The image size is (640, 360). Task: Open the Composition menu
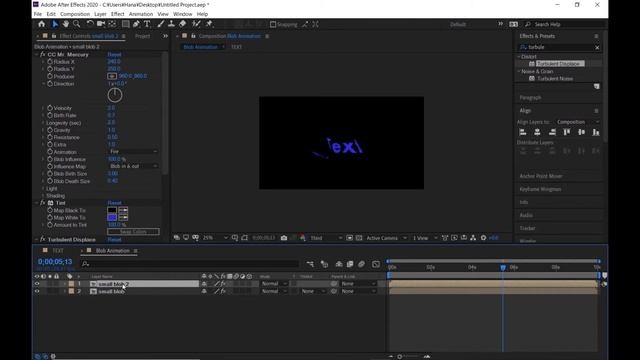[75, 14]
